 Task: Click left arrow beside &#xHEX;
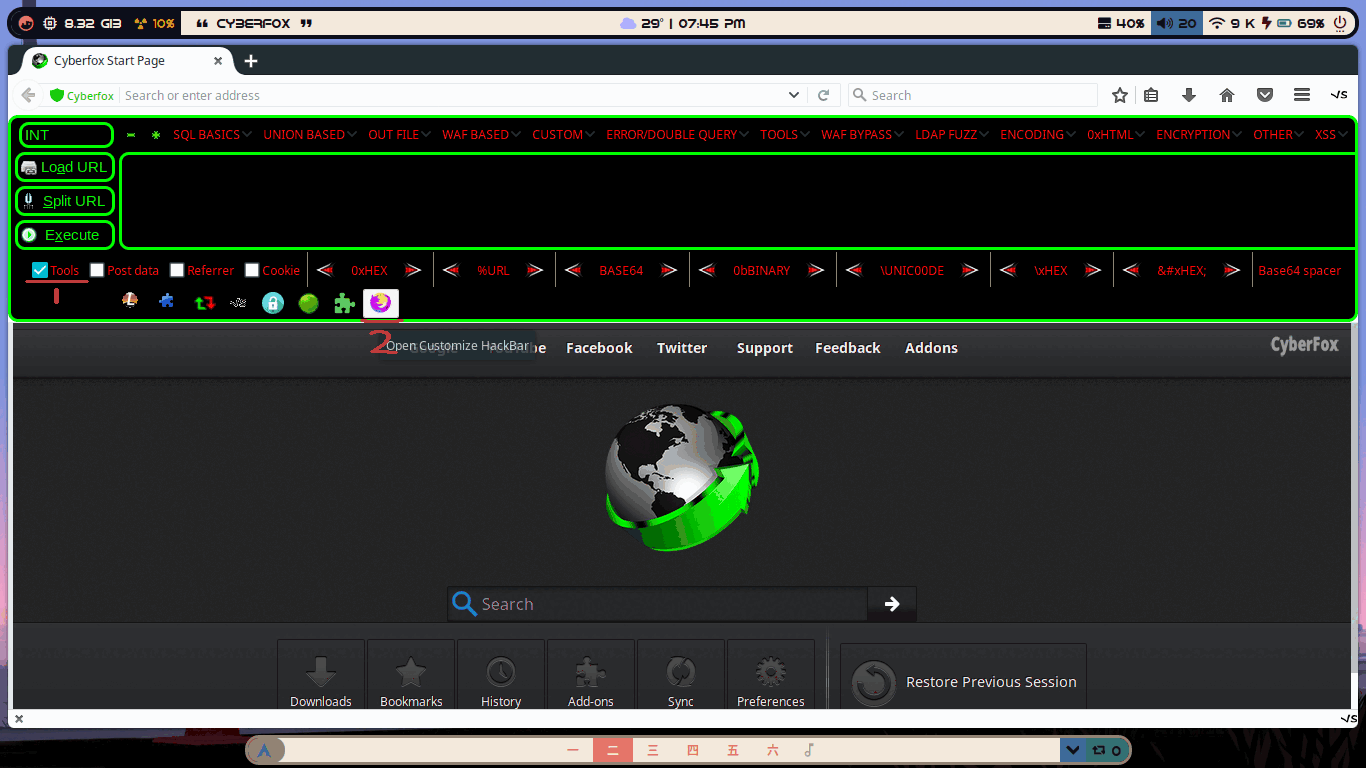[x=1131, y=270]
